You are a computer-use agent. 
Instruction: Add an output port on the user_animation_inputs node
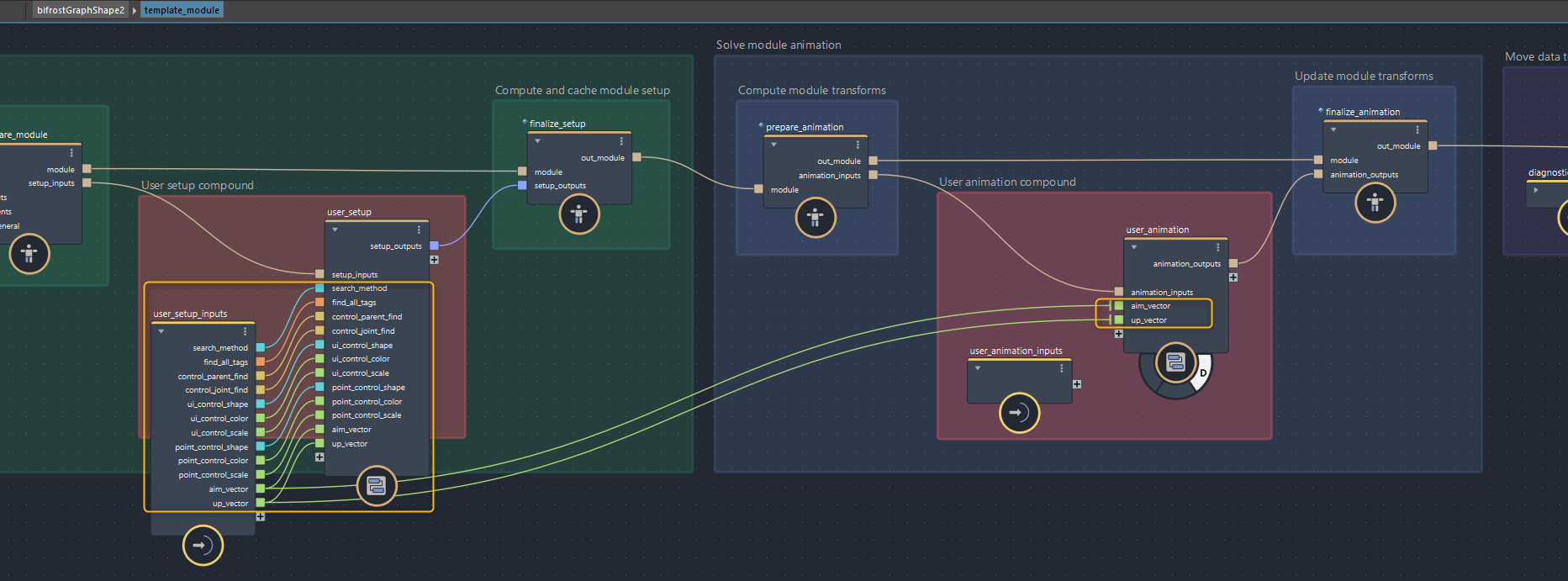[x=1077, y=384]
